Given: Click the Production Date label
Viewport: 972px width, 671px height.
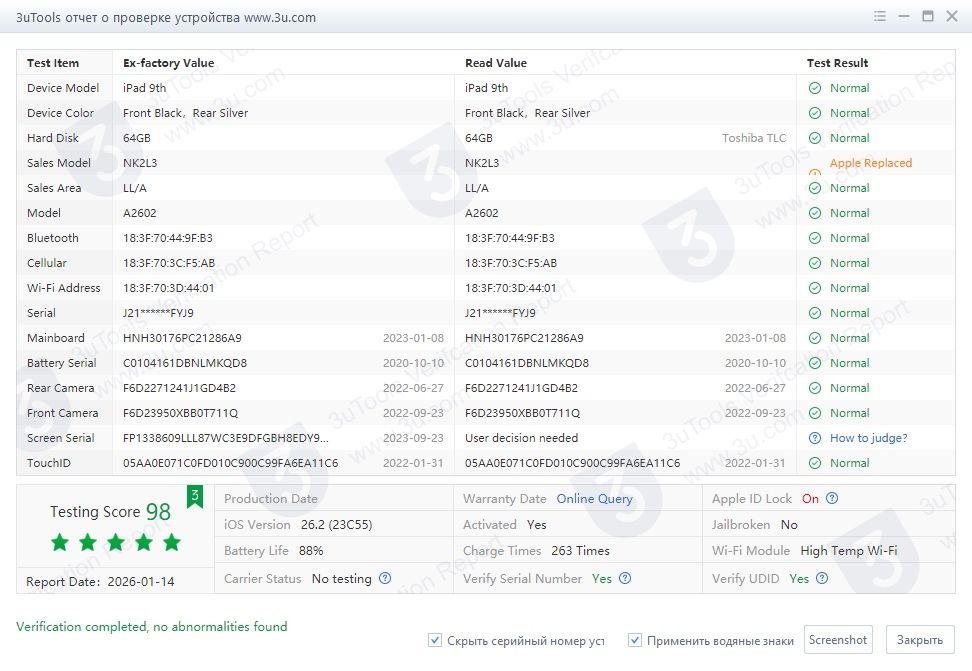Looking at the screenshot, I should 270,499.
